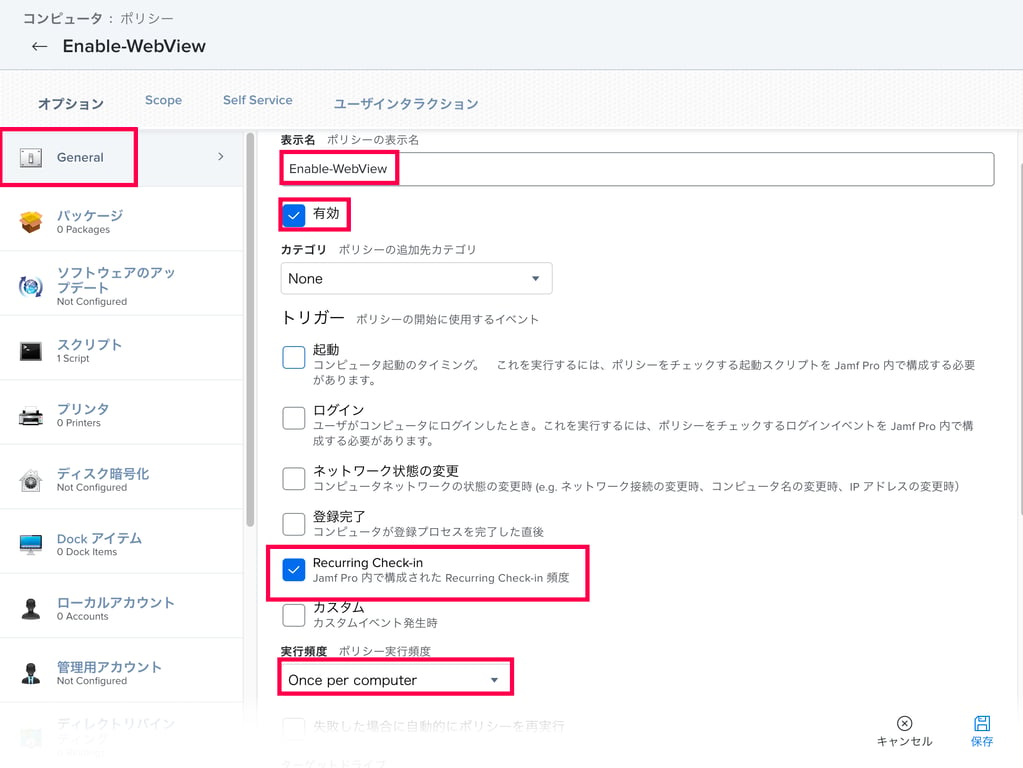Click the Printers icon

(31, 416)
